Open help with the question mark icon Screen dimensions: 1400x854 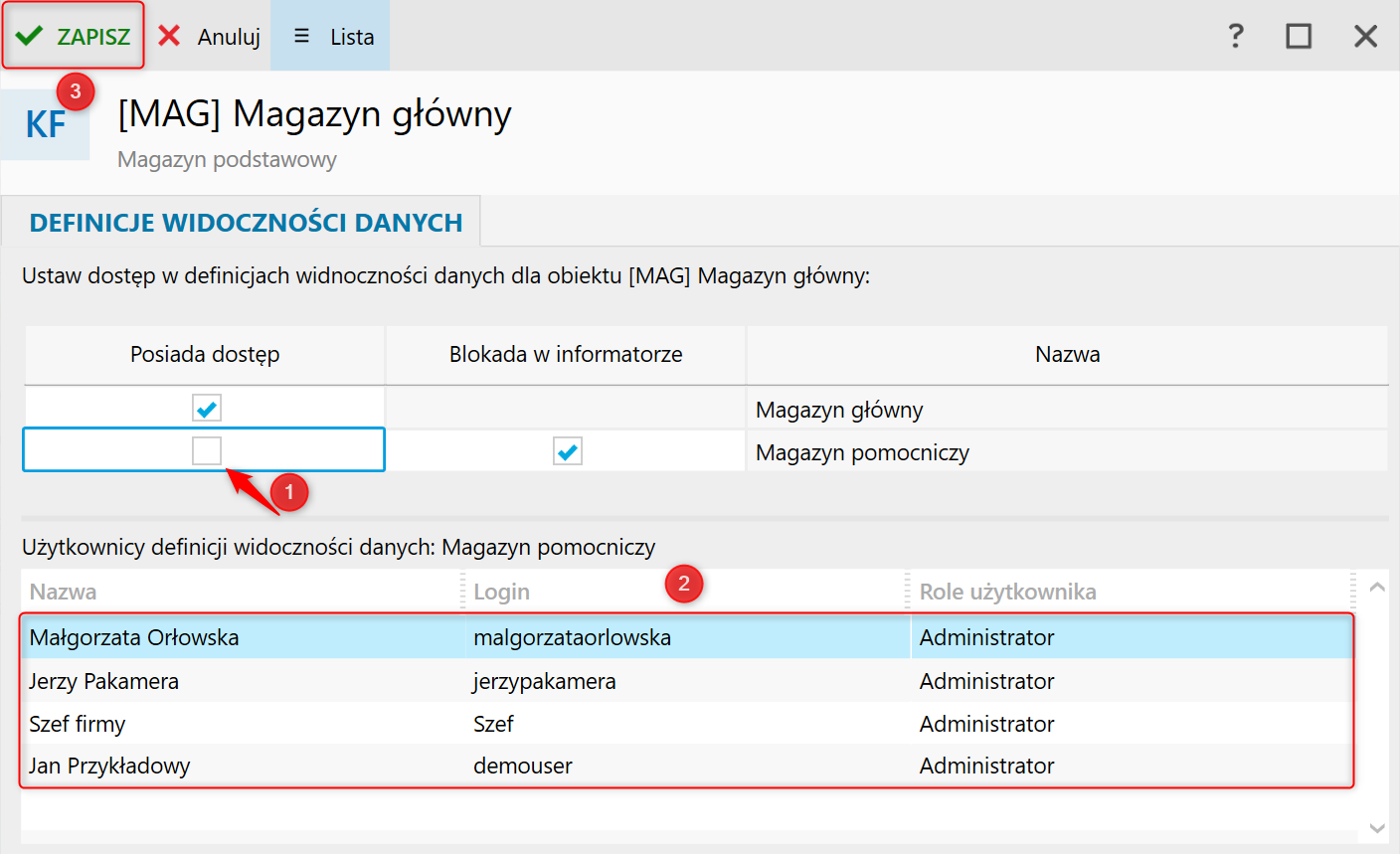coord(1235,36)
